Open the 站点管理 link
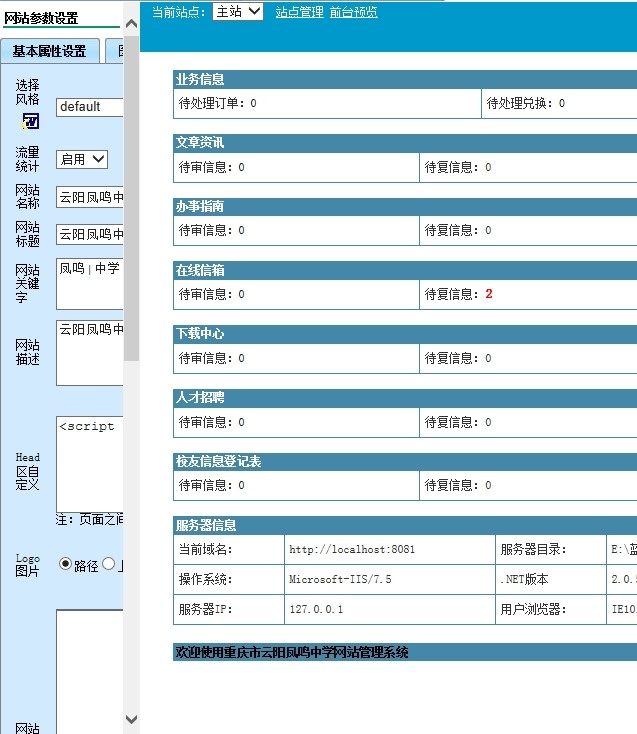Image resolution: width=637 pixels, height=734 pixels. click(299, 12)
